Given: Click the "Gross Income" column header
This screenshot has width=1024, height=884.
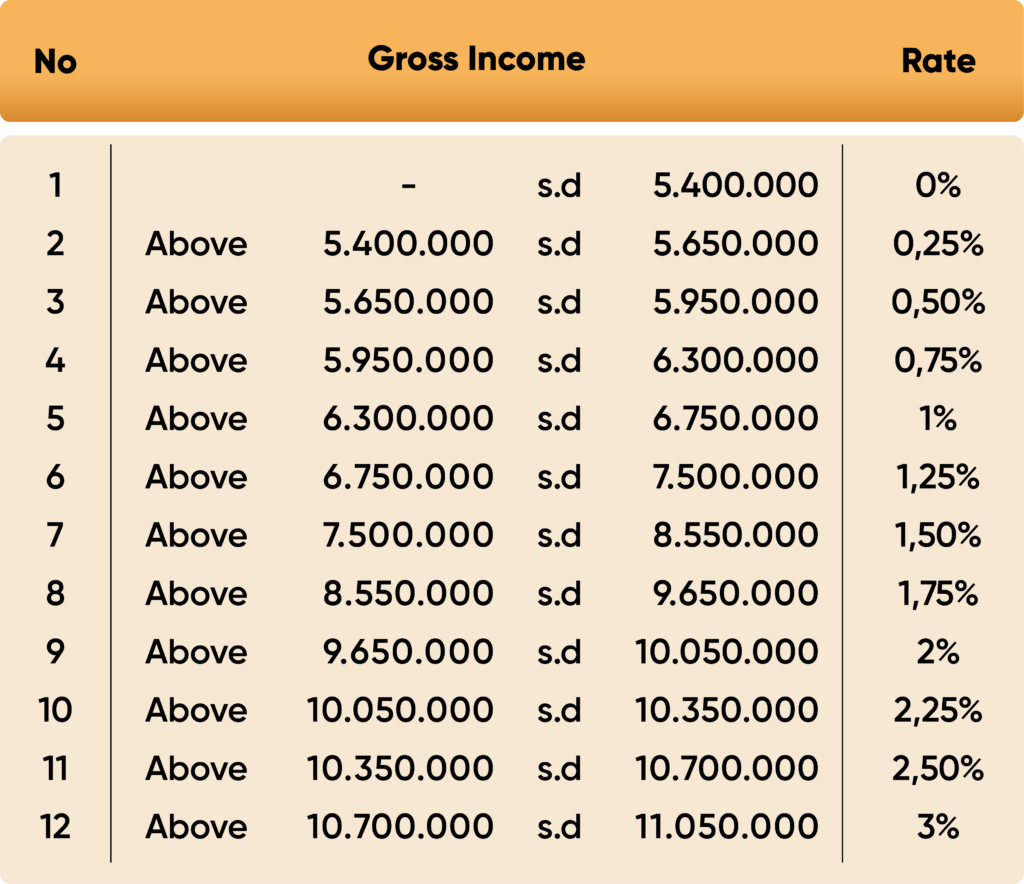Looking at the screenshot, I should tap(476, 59).
